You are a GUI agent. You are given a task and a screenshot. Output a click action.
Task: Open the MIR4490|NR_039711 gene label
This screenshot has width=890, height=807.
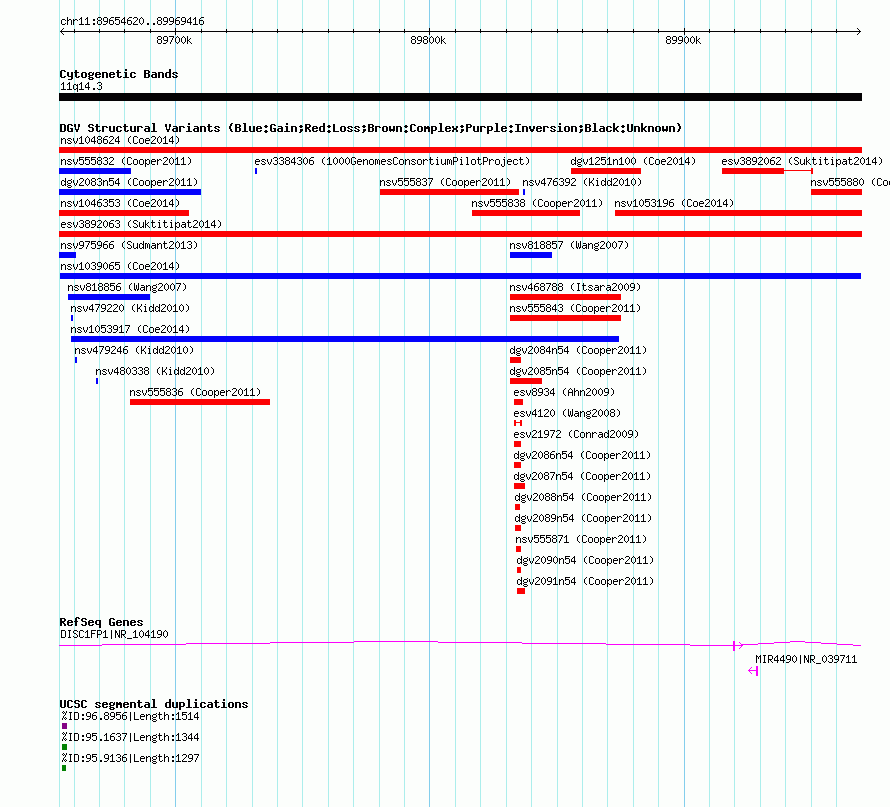coord(806,659)
